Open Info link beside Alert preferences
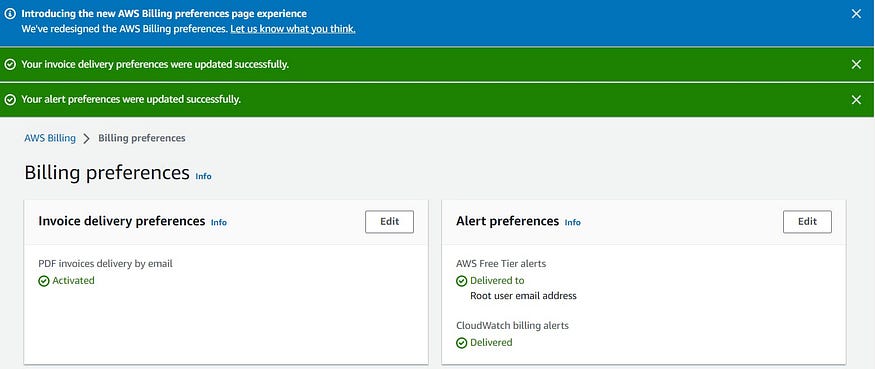 (573, 222)
